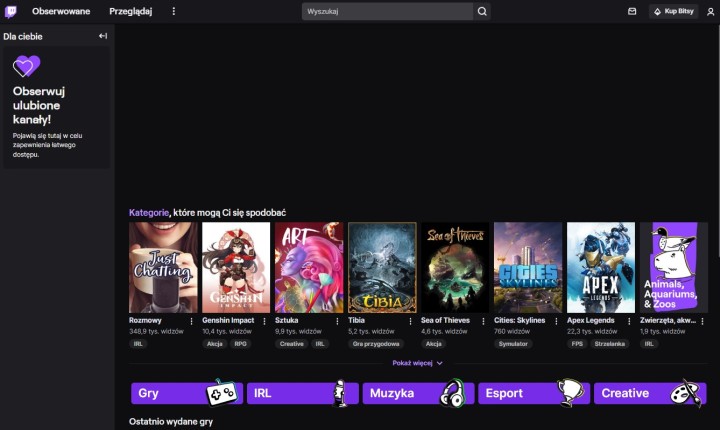
Task: Select the Esport category button
Action: pyautogui.click(x=534, y=393)
